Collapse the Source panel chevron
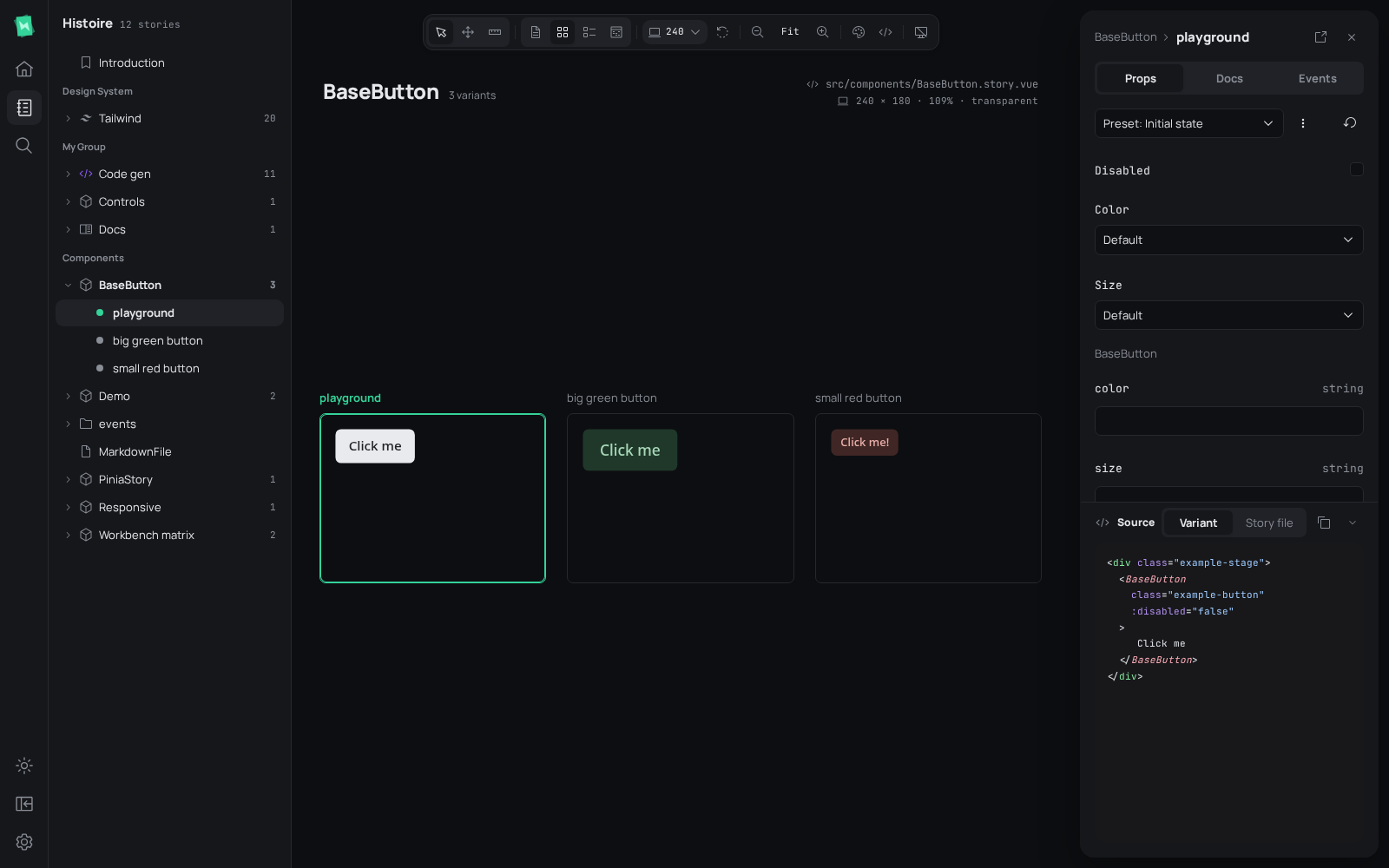Viewport: 1389px width, 868px height. [1352, 523]
